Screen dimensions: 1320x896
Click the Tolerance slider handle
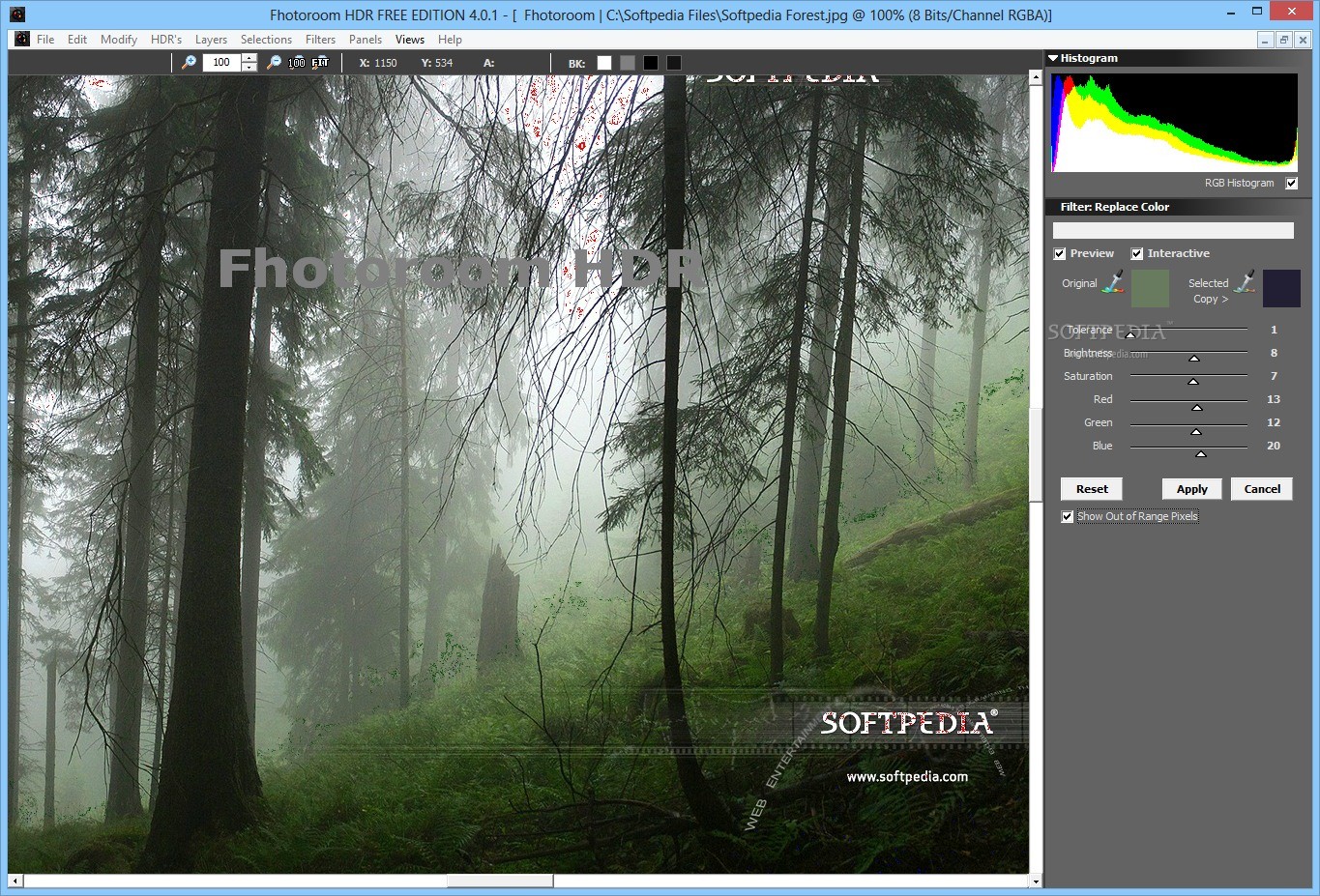pyautogui.click(x=1129, y=334)
